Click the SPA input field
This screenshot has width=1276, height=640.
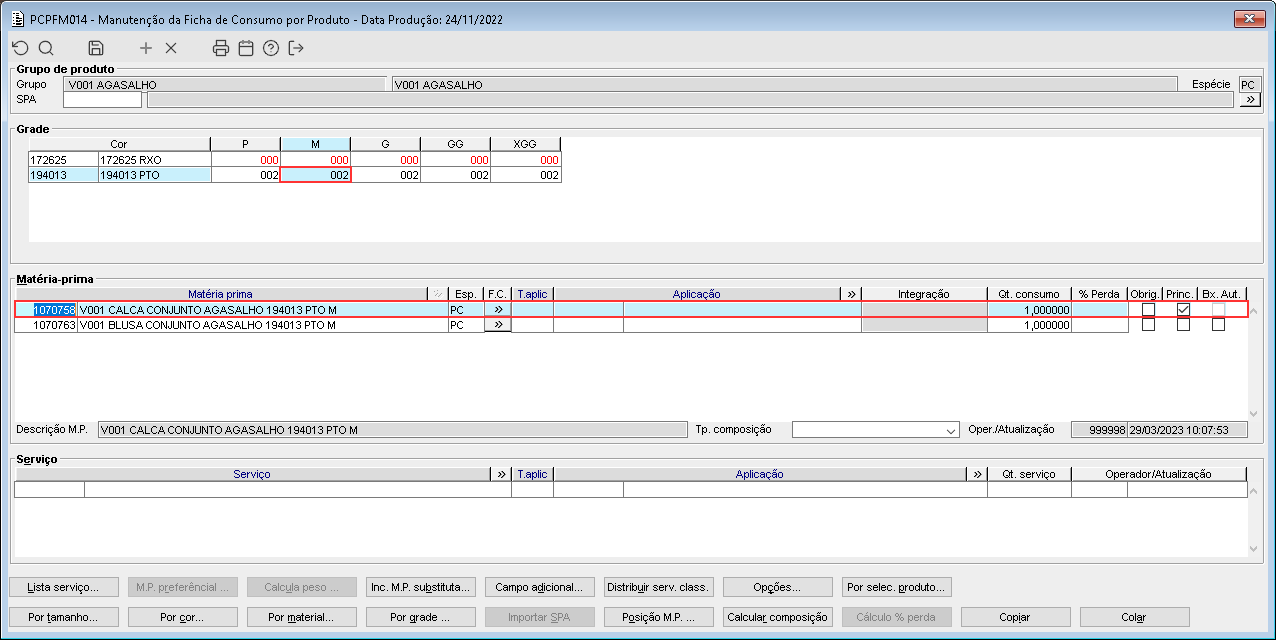pos(103,100)
